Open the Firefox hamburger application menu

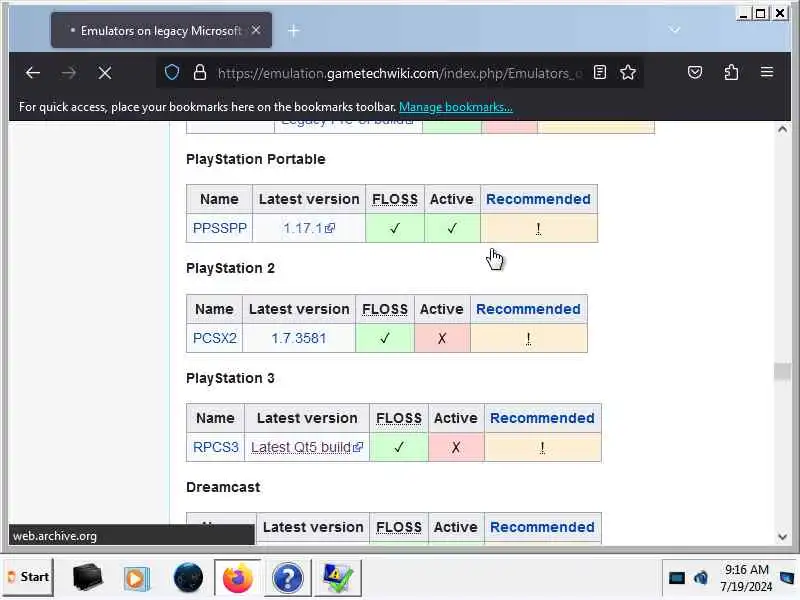coord(767,72)
